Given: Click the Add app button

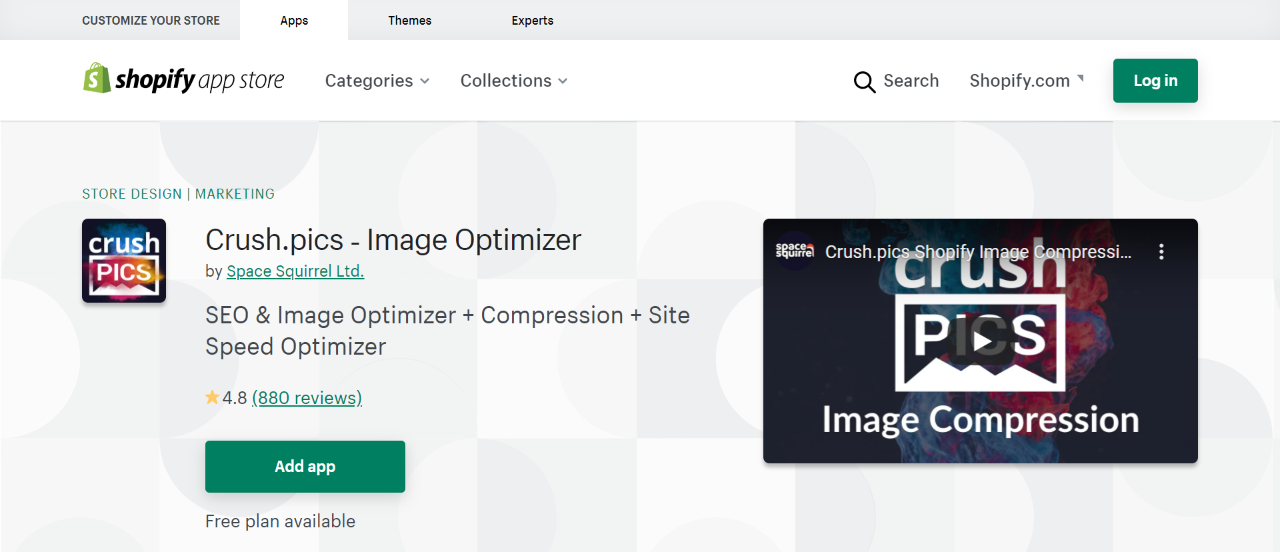Looking at the screenshot, I should (305, 467).
